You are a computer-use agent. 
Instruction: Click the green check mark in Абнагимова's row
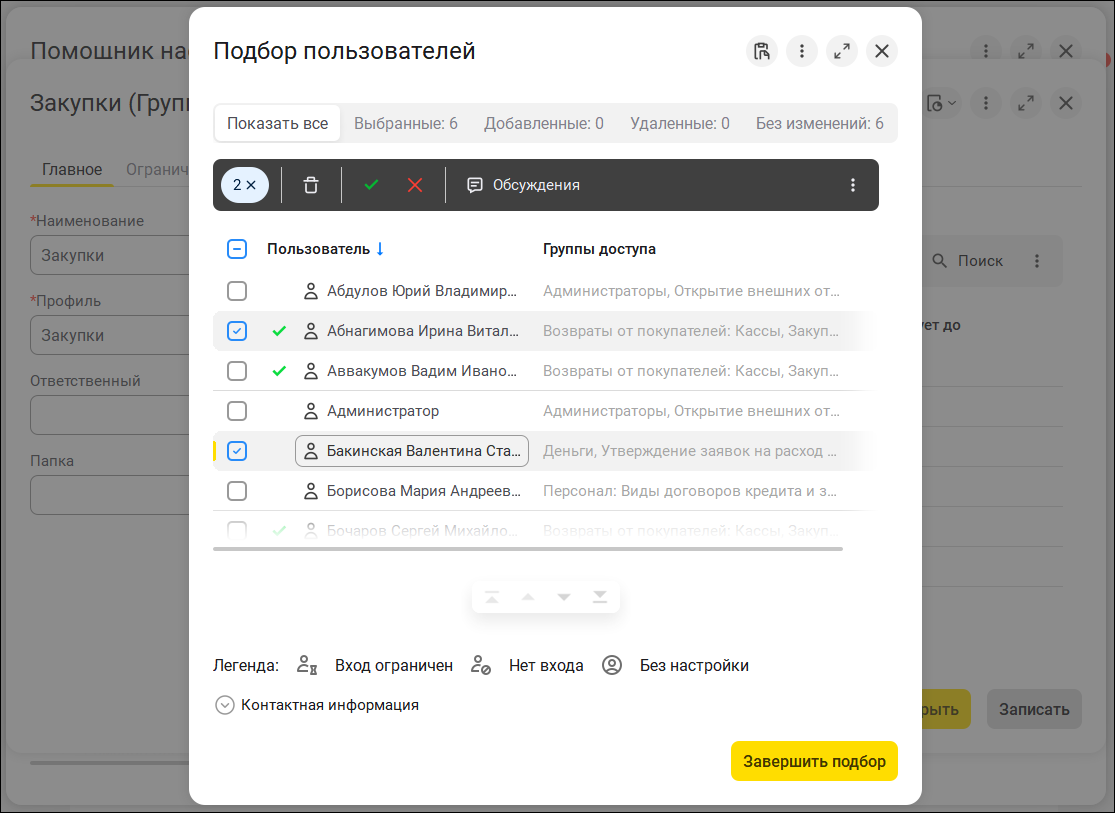point(279,331)
